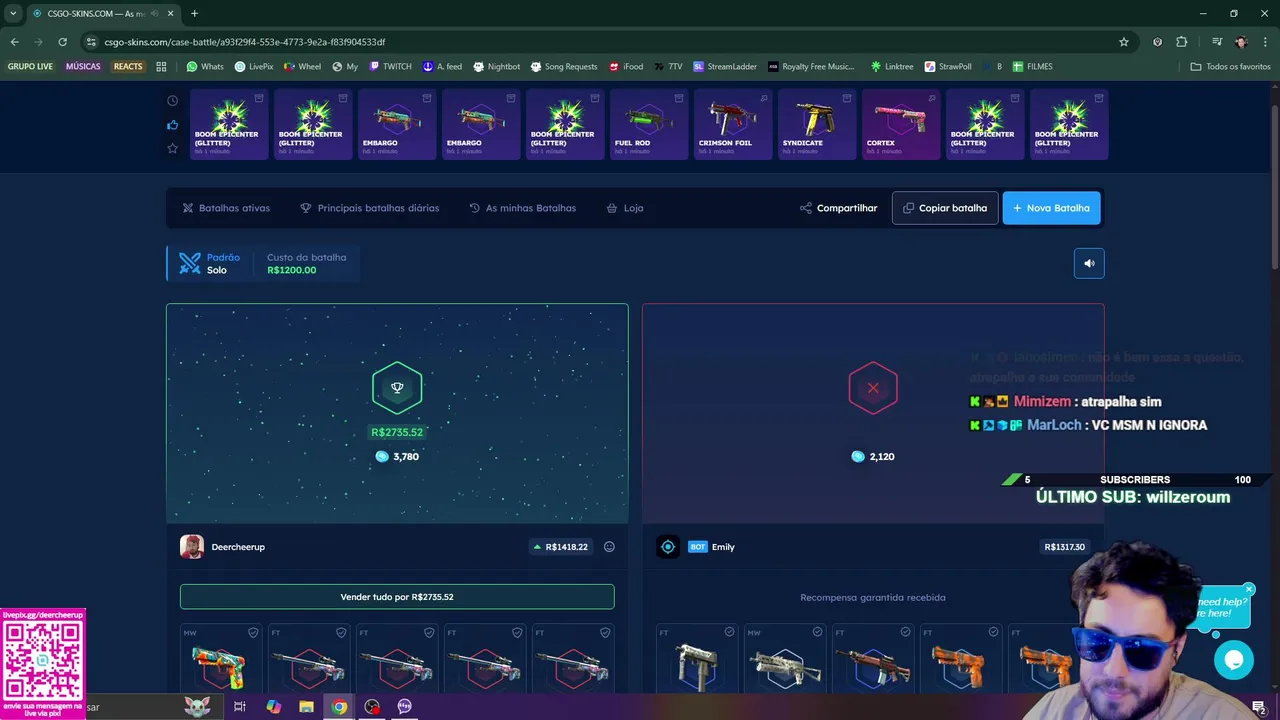Open a new browser tab
1280x720 pixels.
coord(194,13)
